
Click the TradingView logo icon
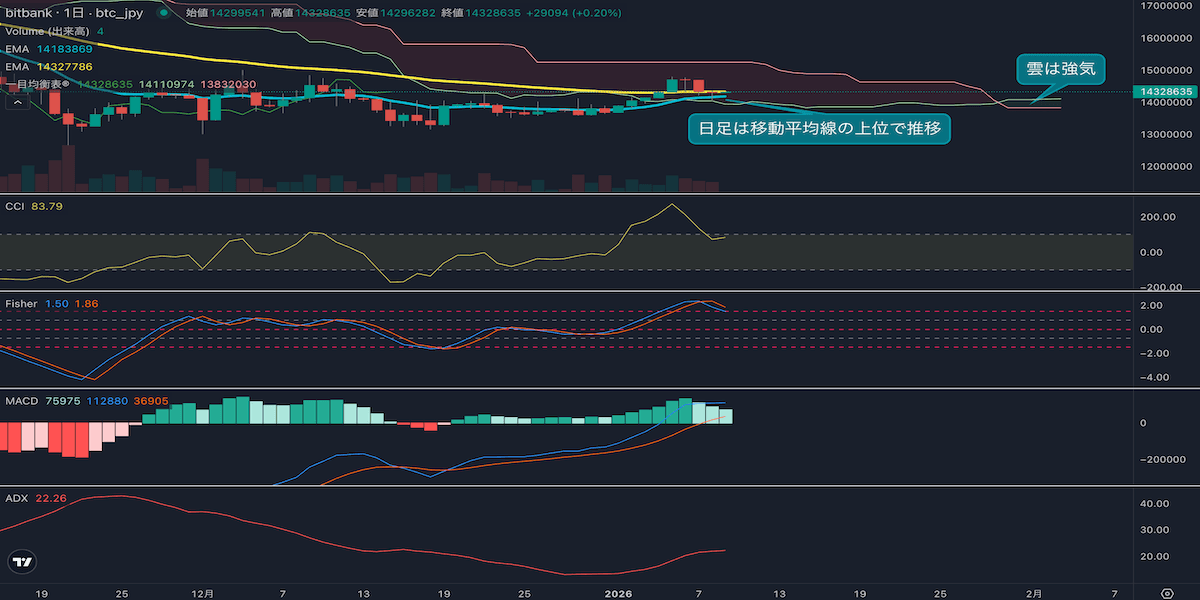[x=23, y=562]
